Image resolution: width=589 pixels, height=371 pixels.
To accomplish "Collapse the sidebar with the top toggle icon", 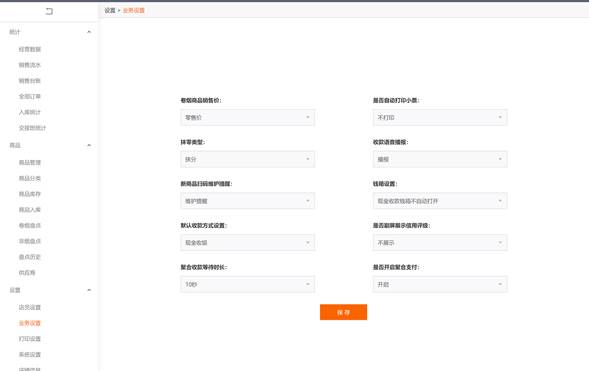I will coord(49,11).
